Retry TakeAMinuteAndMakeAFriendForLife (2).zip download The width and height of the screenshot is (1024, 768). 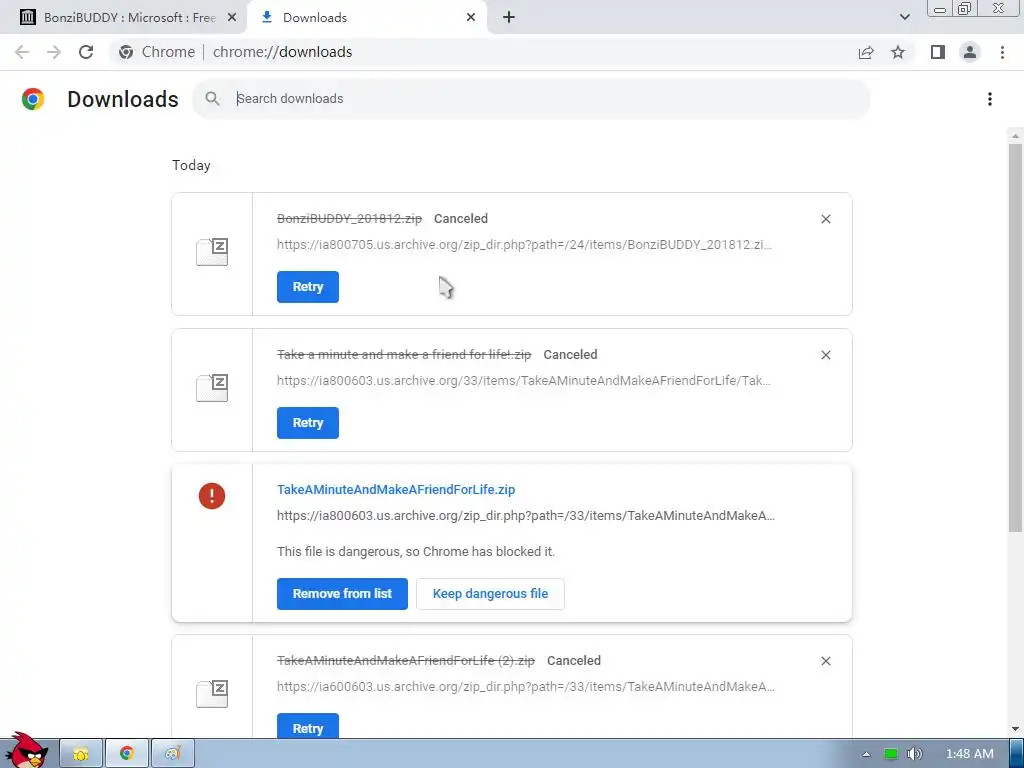[x=308, y=726]
